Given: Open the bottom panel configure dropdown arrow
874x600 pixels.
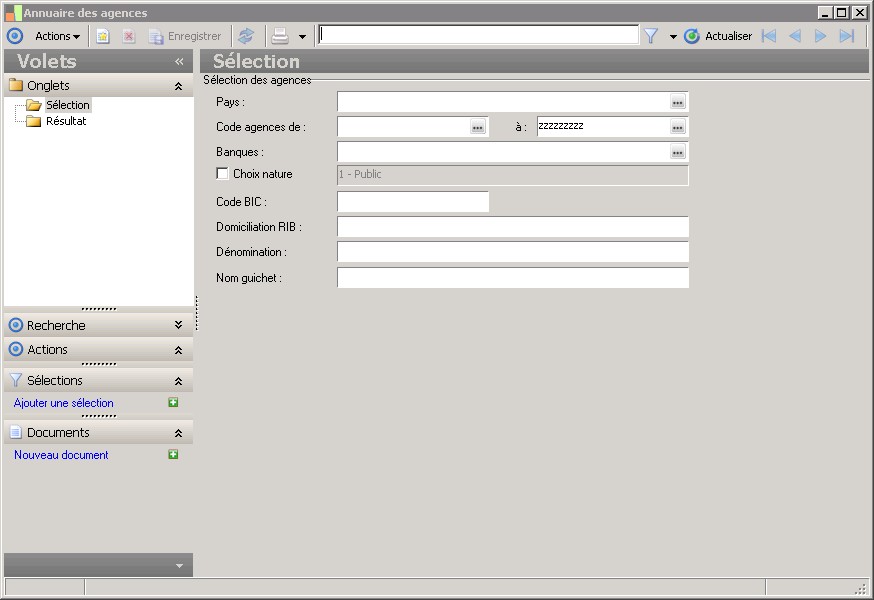Looking at the screenshot, I should (x=179, y=565).
